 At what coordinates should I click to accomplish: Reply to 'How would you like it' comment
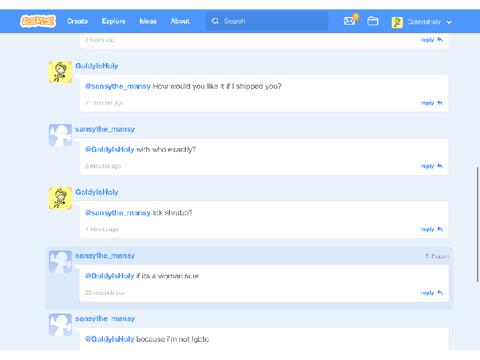coord(432,103)
